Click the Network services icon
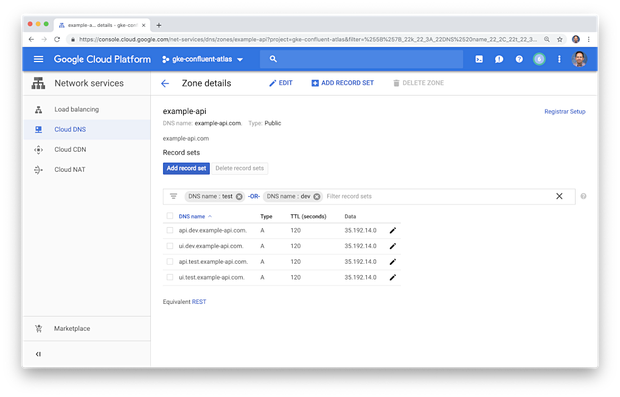 [38, 83]
